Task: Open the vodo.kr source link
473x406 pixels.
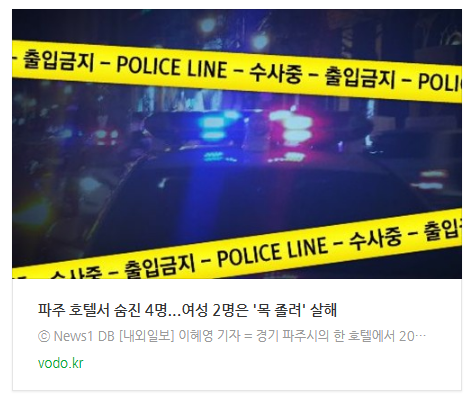Action: coord(60,363)
